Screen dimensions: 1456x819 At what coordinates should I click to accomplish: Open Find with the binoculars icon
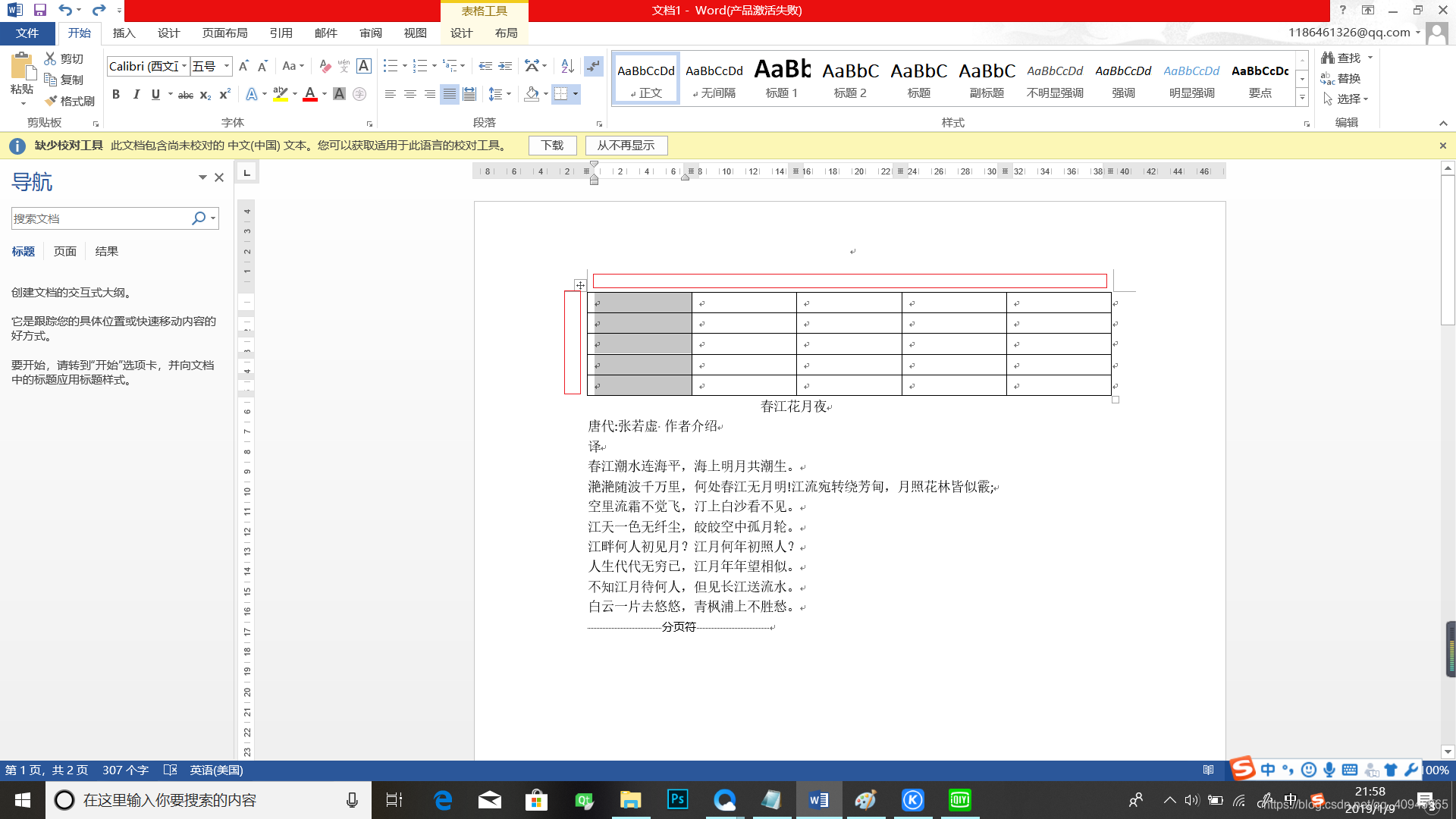pyautogui.click(x=1328, y=58)
